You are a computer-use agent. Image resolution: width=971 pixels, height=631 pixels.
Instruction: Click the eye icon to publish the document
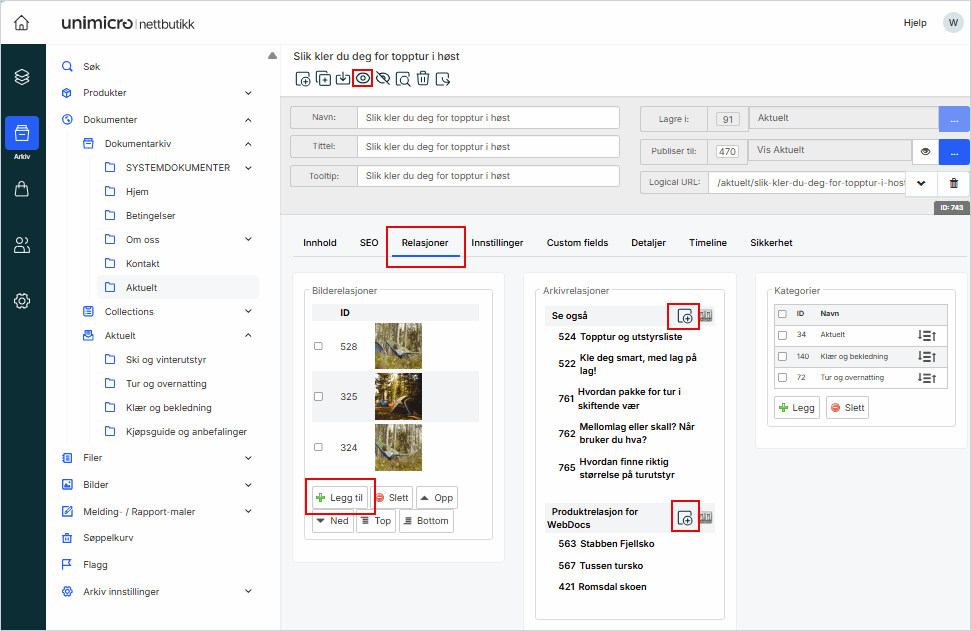click(363, 78)
